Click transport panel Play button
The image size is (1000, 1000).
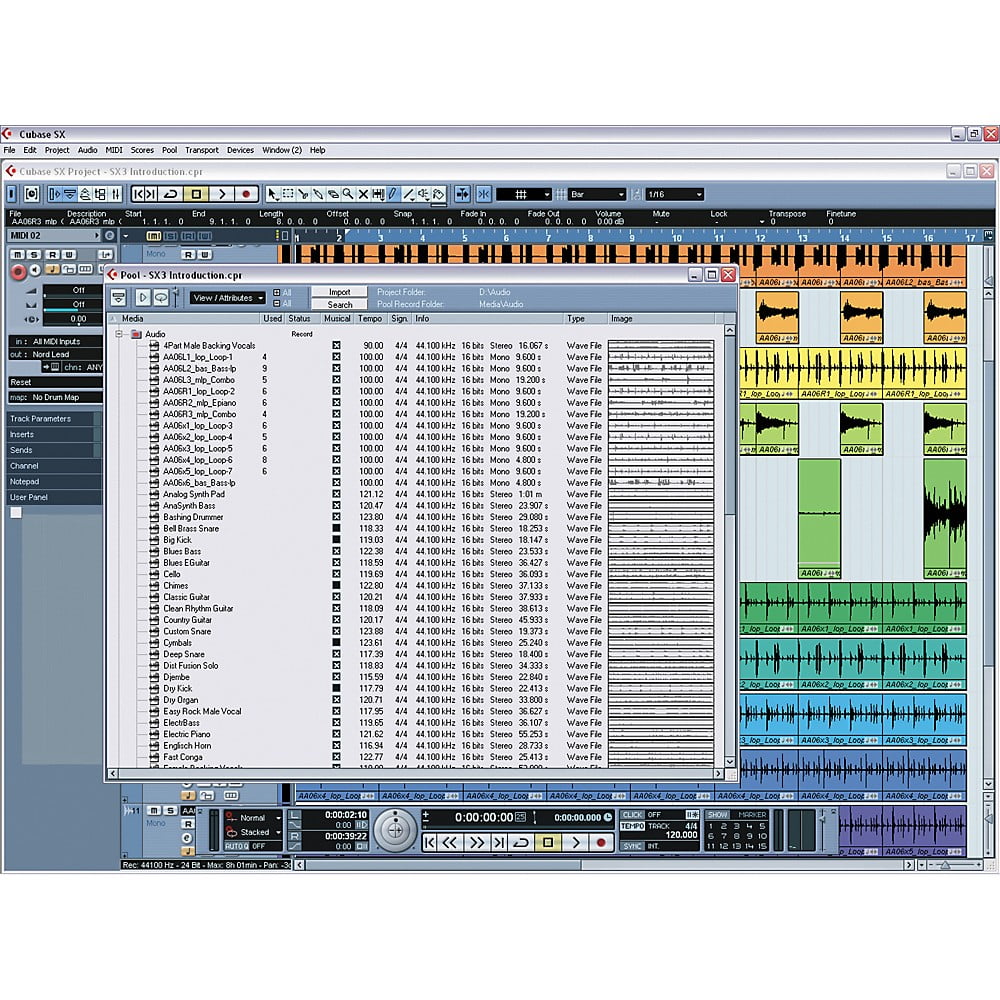(576, 842)
